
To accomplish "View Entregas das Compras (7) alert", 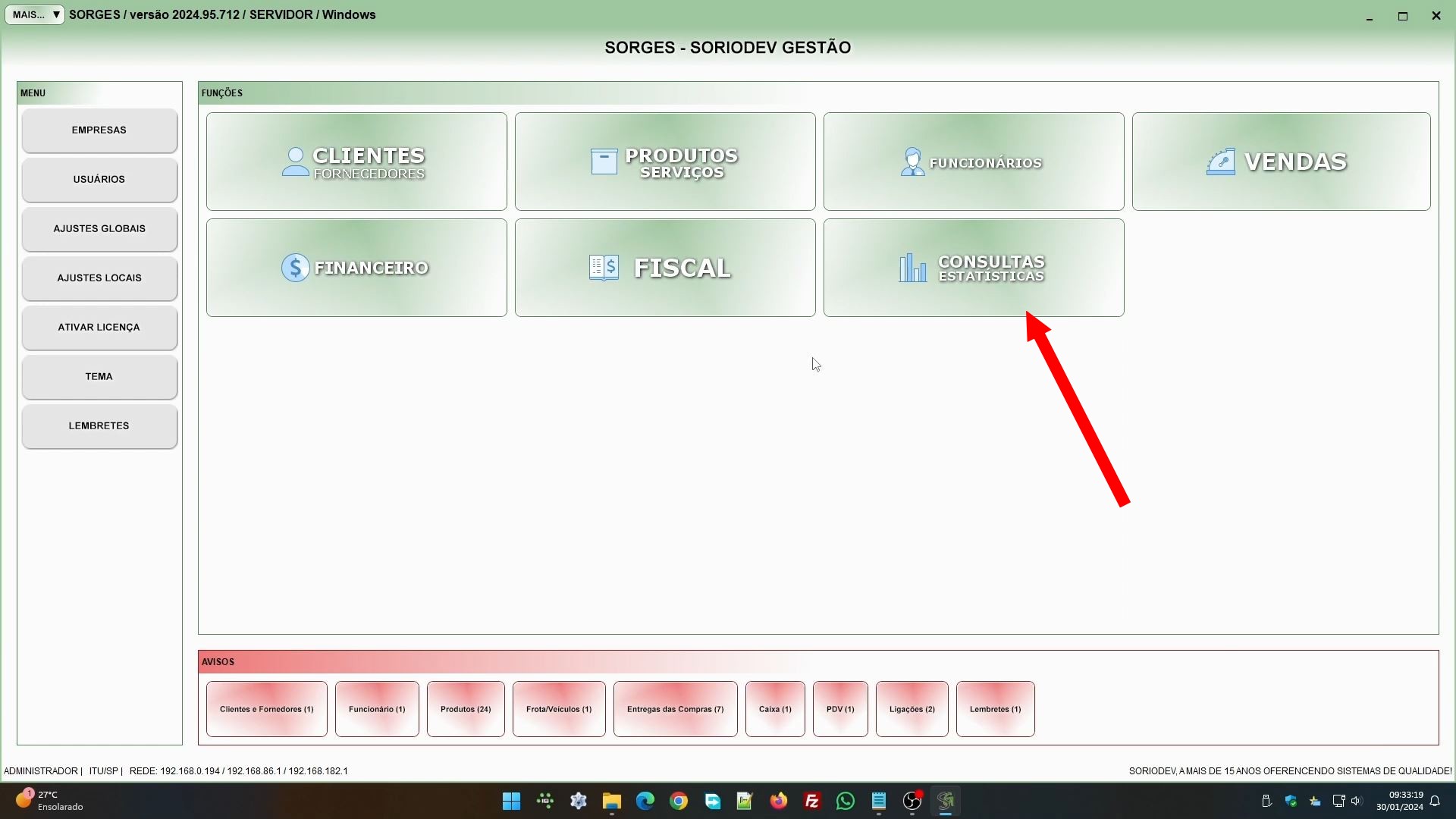I will pyautogui.click(x=675, y=709).
